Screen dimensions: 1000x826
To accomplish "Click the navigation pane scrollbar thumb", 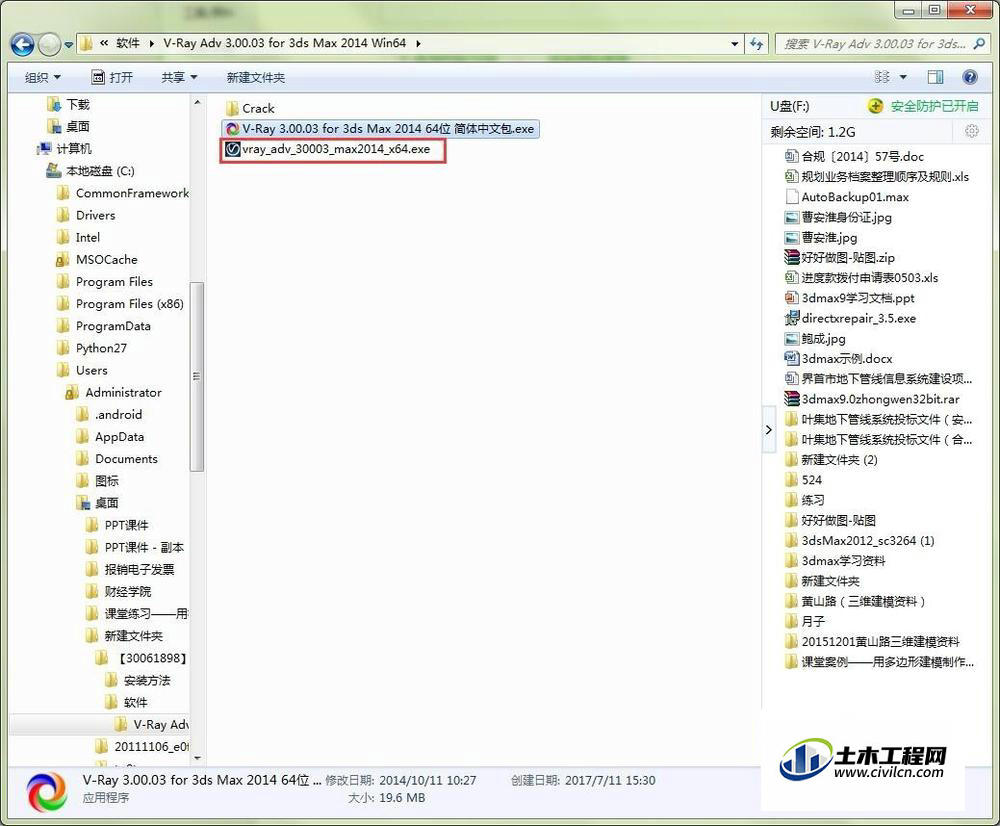I will (197, 376).
